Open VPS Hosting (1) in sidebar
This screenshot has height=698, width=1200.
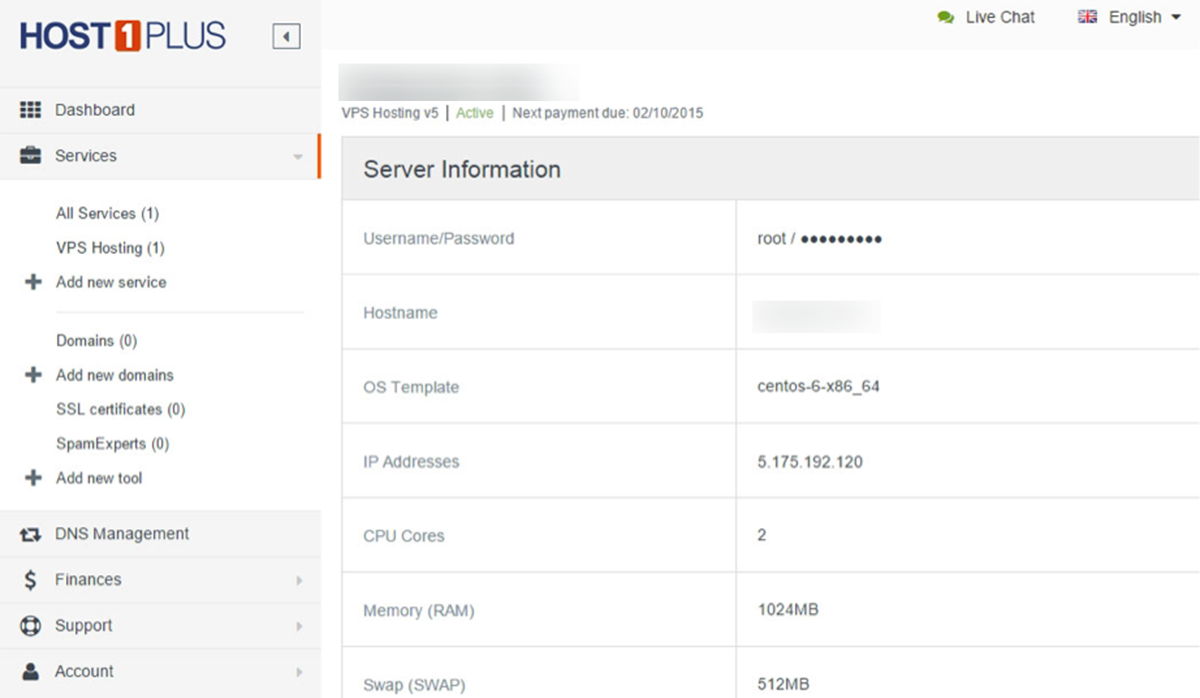[110, 247]
